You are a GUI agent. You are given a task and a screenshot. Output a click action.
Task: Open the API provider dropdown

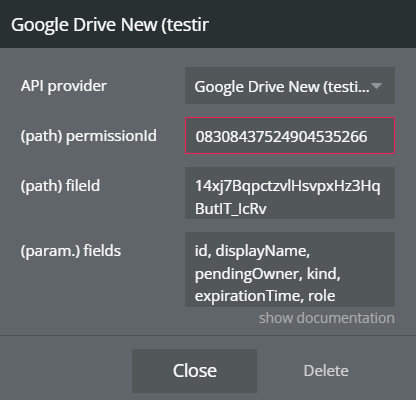pyautogui.click(x=290, y=86)
